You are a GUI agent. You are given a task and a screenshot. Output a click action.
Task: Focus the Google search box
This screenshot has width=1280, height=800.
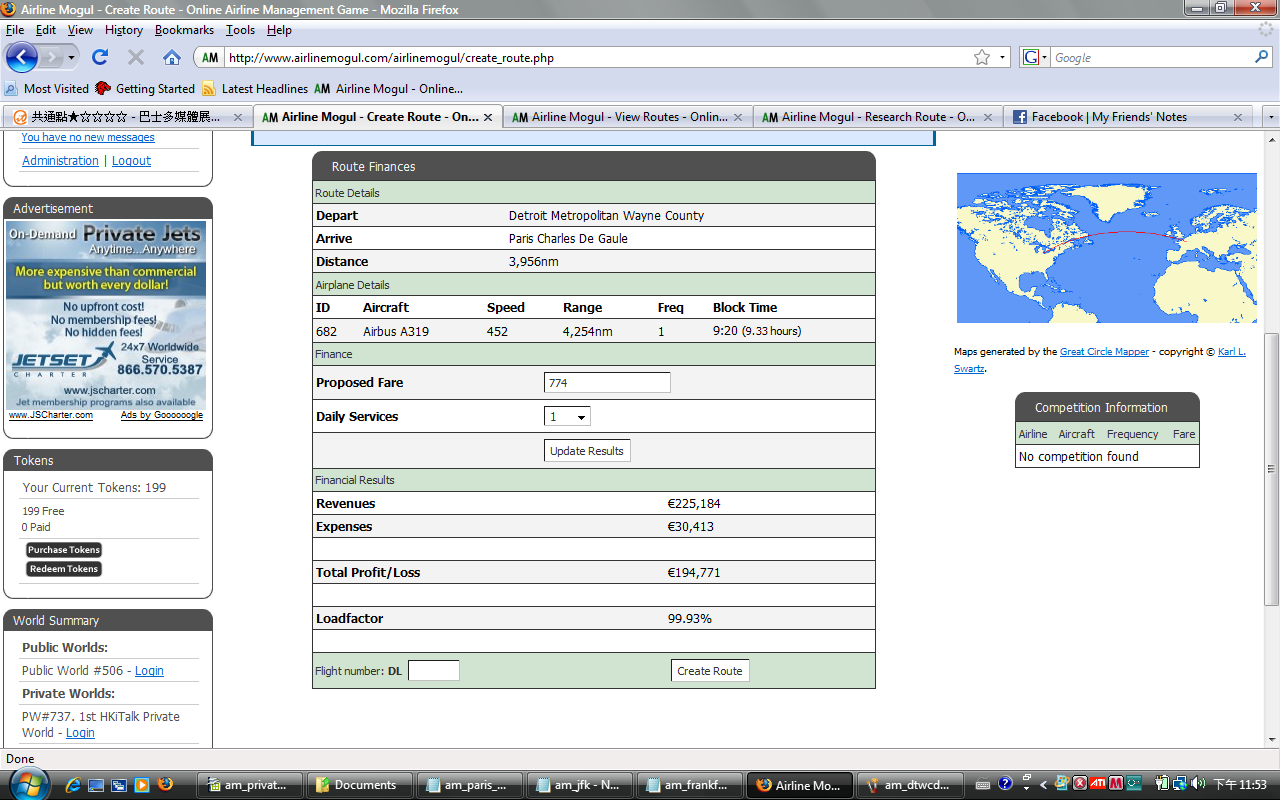click(1152, 58)
